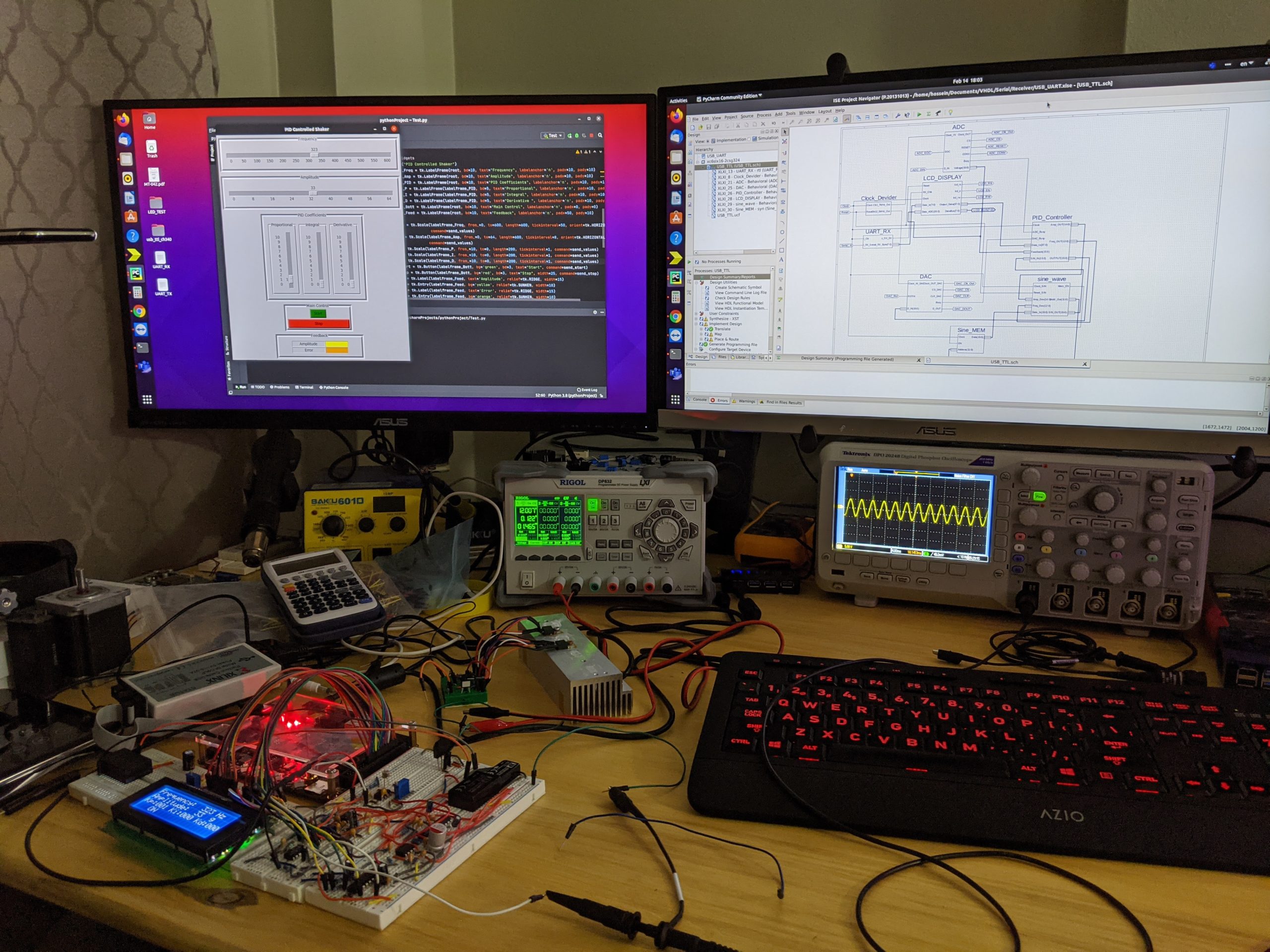1270x952 pixels.
Task: Expand the Place & Route process node
Action: [x=701, y=339]
